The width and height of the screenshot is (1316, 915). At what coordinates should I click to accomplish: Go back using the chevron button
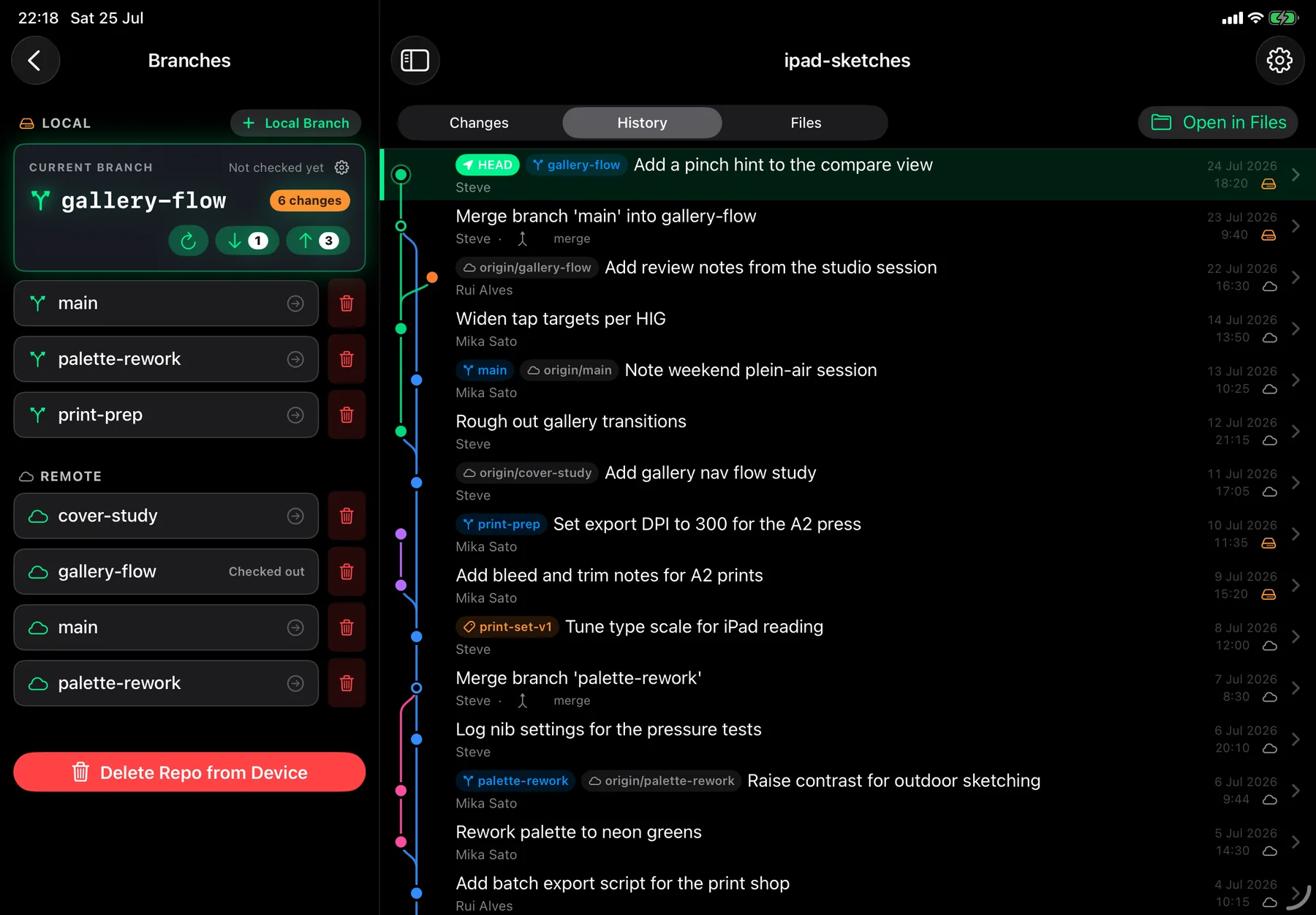(x=35, y=60)
